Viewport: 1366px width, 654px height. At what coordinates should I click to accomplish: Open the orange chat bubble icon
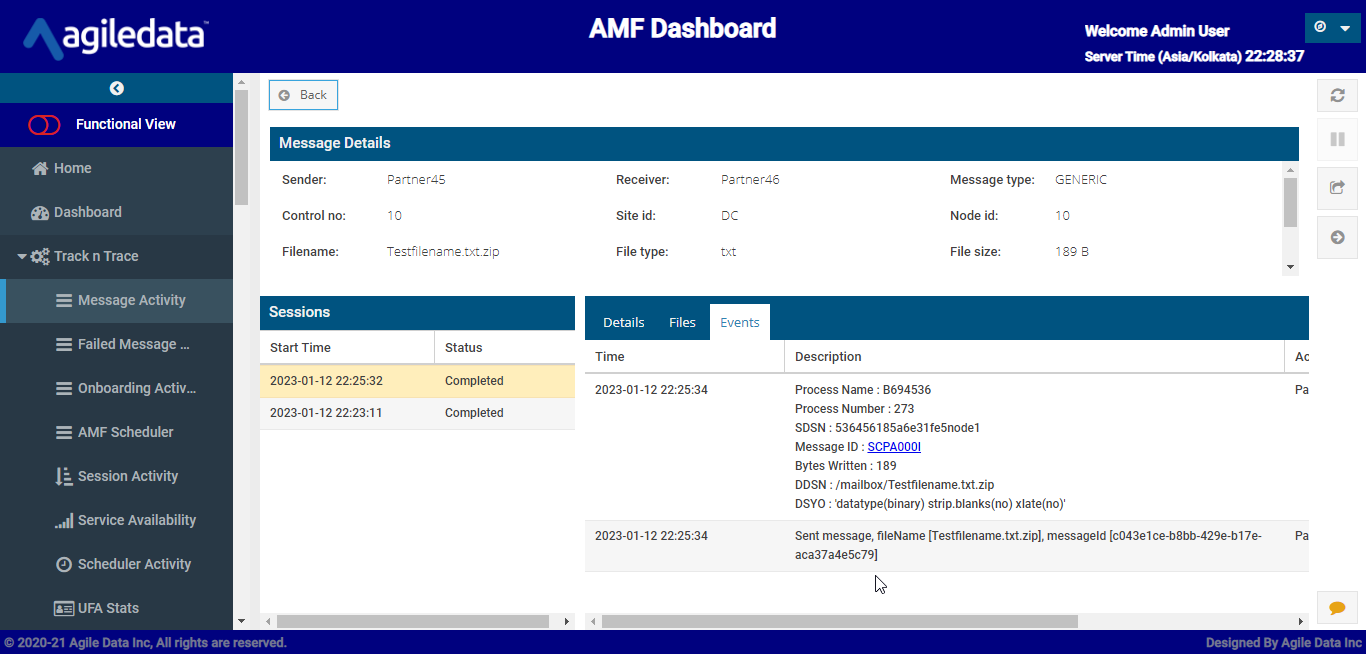pos(1337,607)
